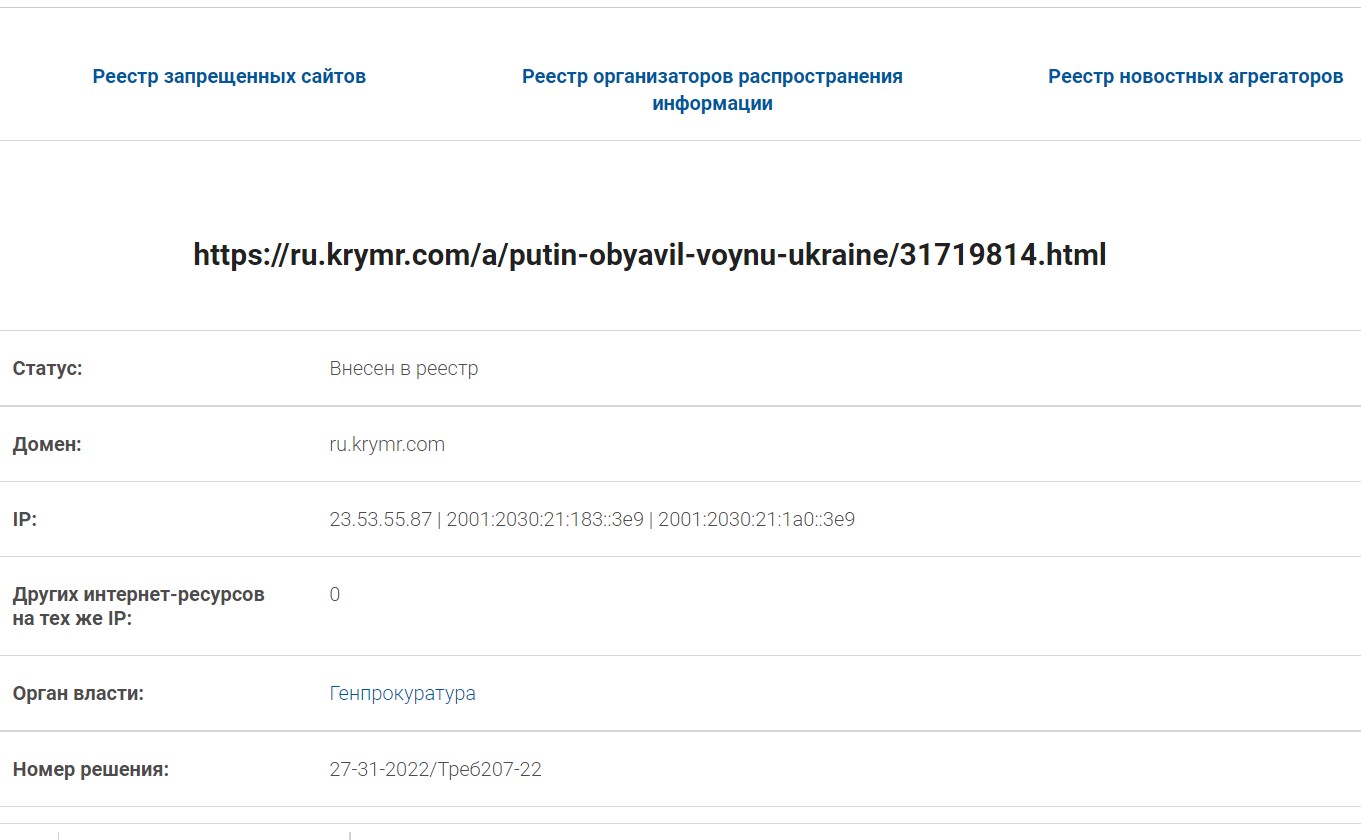Click the '0' other resources count
Image resolution: width=1361 pixels, height=840 pixels.
click(x=335, y=595)
